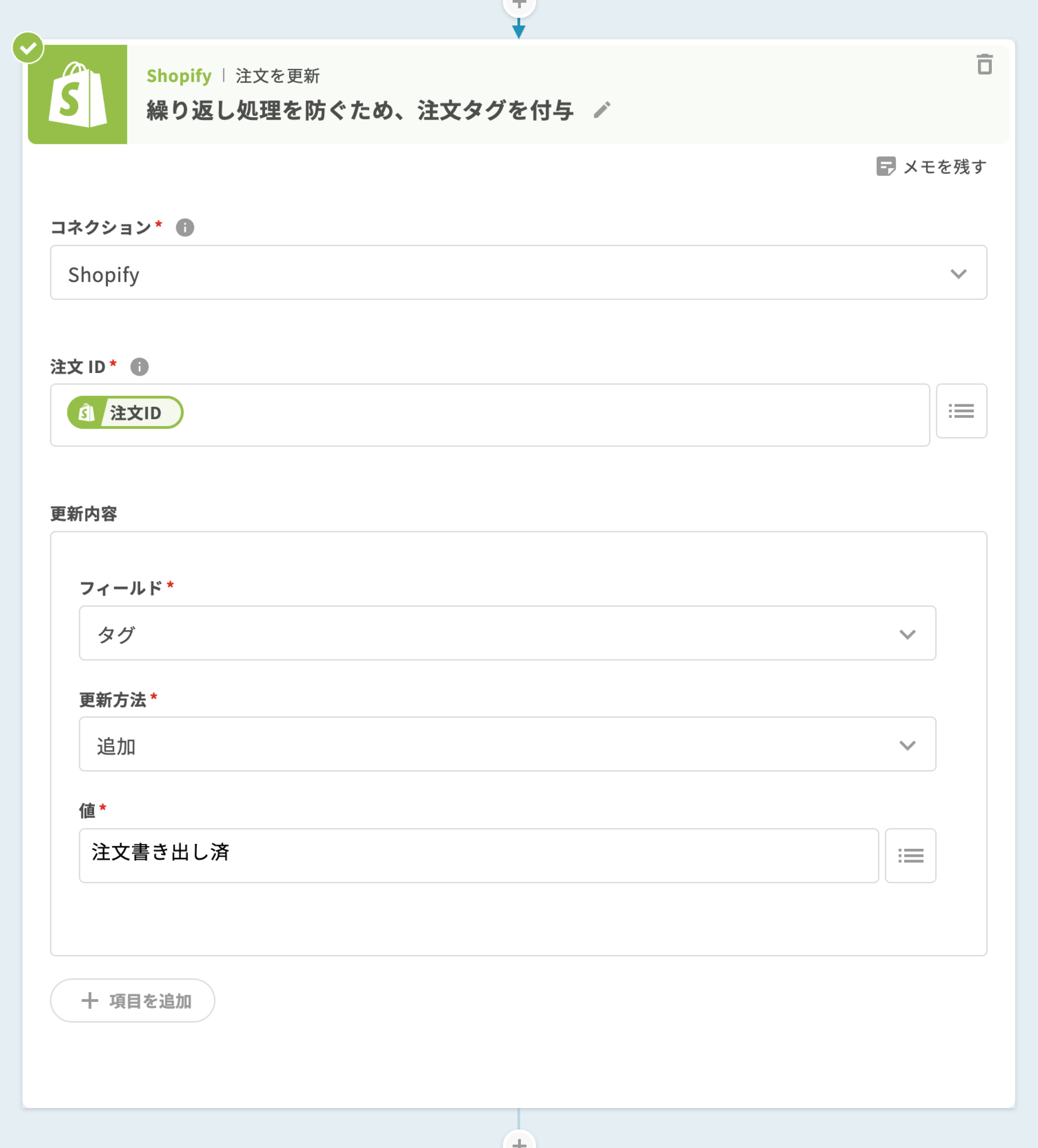The image size is (1038, 1148).
Task: Click the メモを残す note button
Action: point(931,167)
